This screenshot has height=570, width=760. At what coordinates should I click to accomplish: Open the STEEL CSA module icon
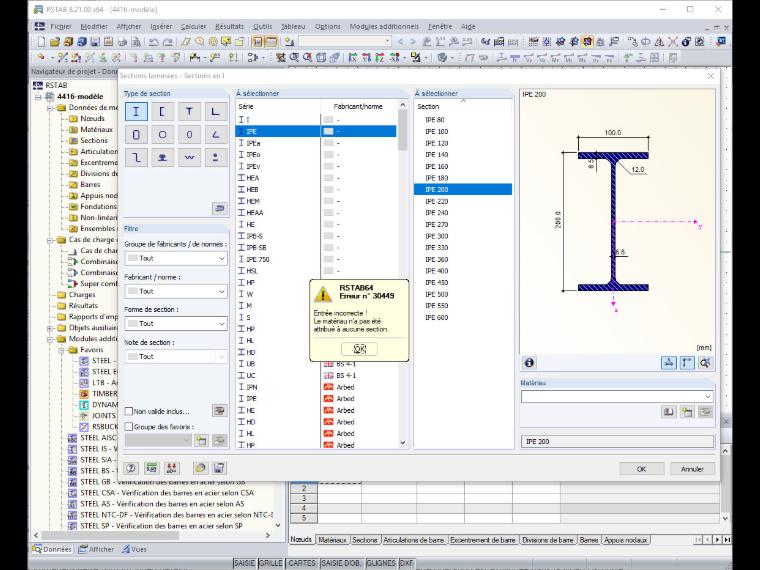point(72,493)
